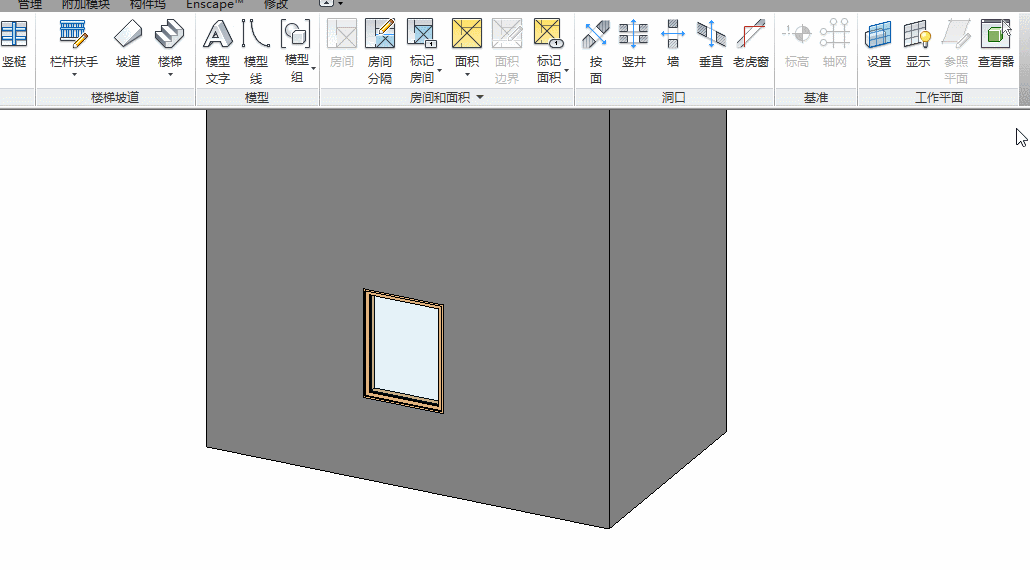Click the 标记房间 tag room button
The width and height of the screenshot is (1030, 570).
[x=422, y=52]
